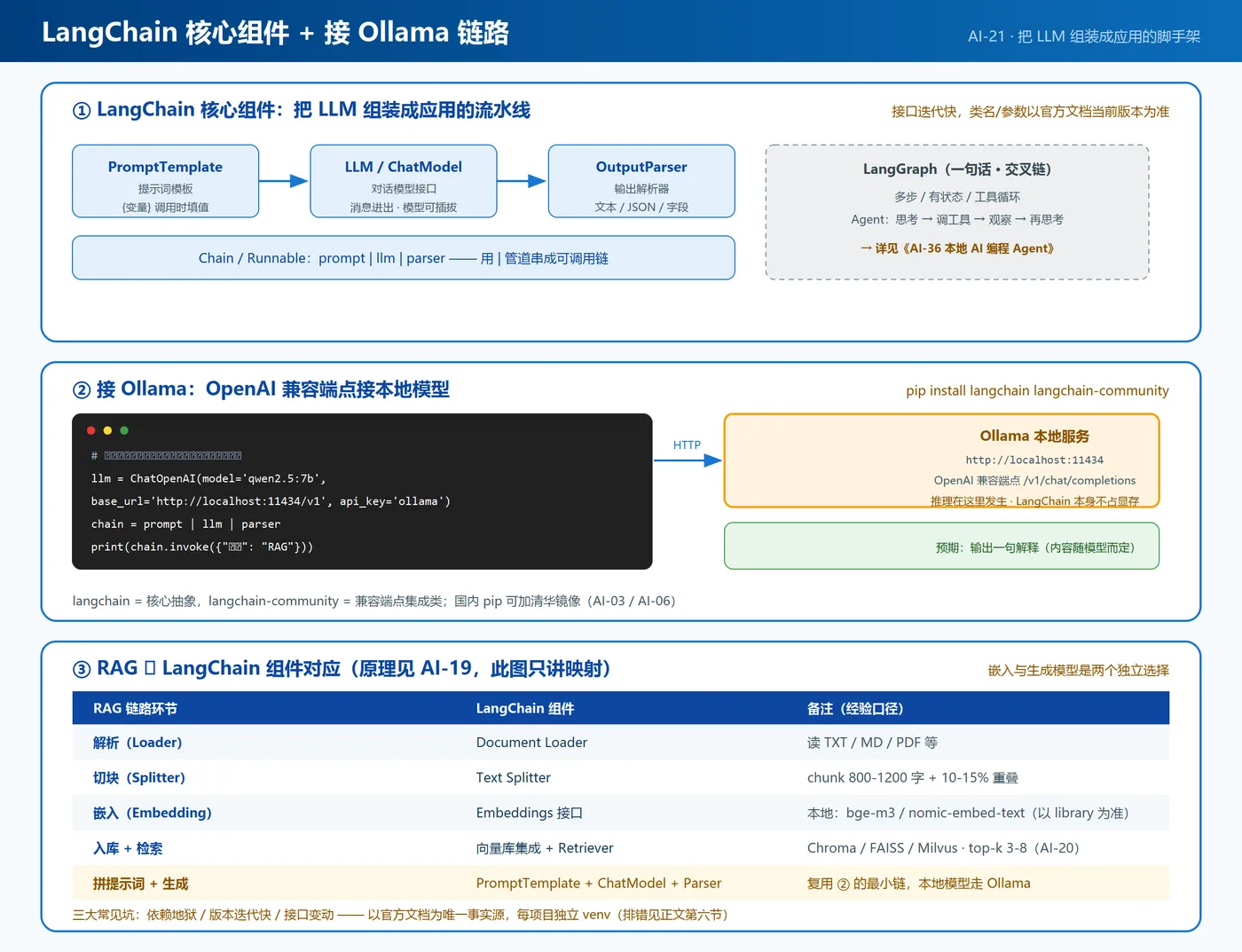Click the red dot in code window
The image size is (1242, 952).
(x=90, y=430)
